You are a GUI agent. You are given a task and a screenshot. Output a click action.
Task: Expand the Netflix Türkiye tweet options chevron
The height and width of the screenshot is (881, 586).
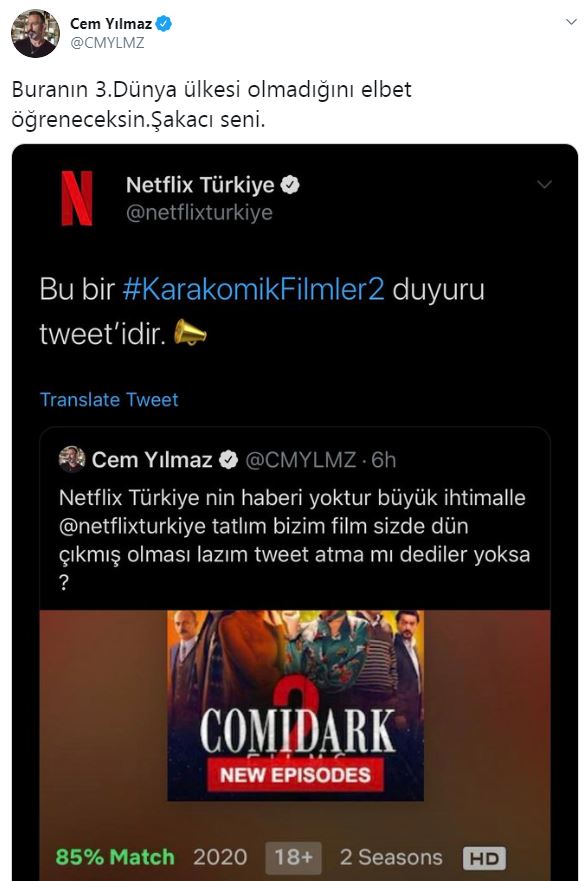[544, 184]
